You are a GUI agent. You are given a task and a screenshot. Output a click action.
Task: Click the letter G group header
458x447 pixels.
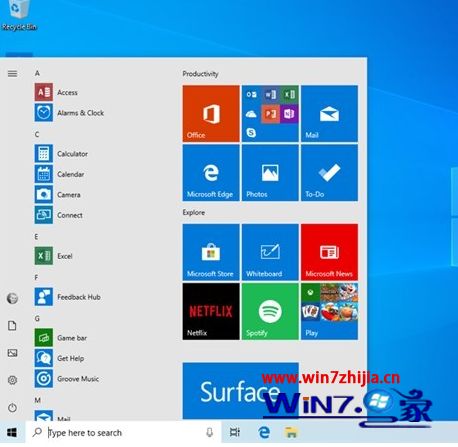point(37,318)
